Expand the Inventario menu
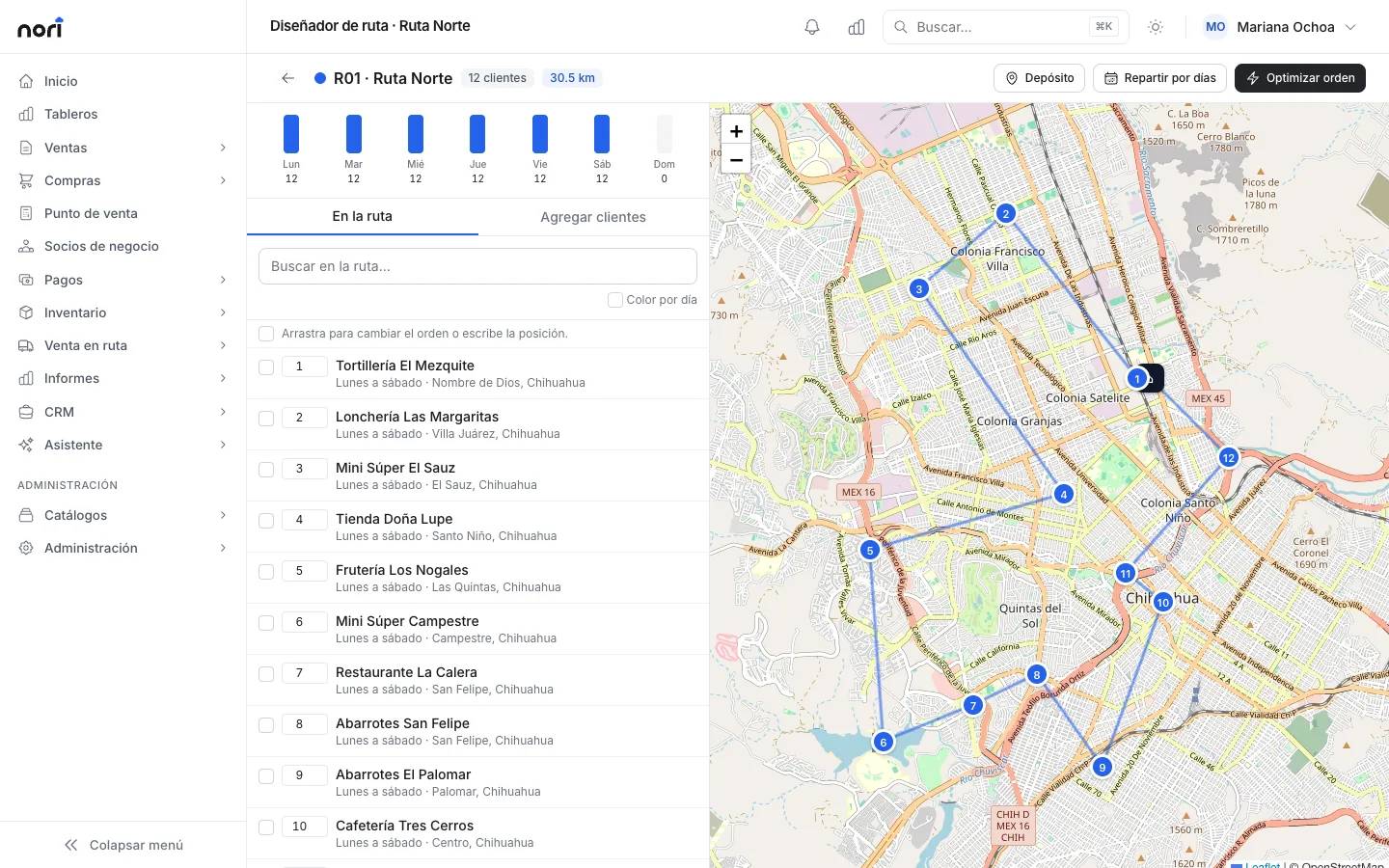Image resolution: width=1389 pixels, height=868 pixels. pos(123,312)
